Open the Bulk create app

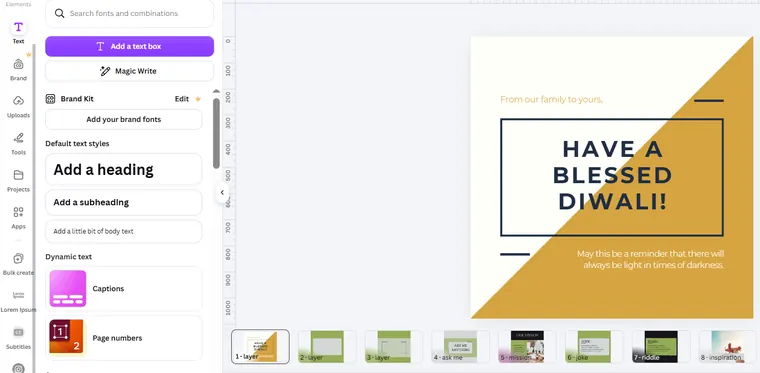(18, 264)
